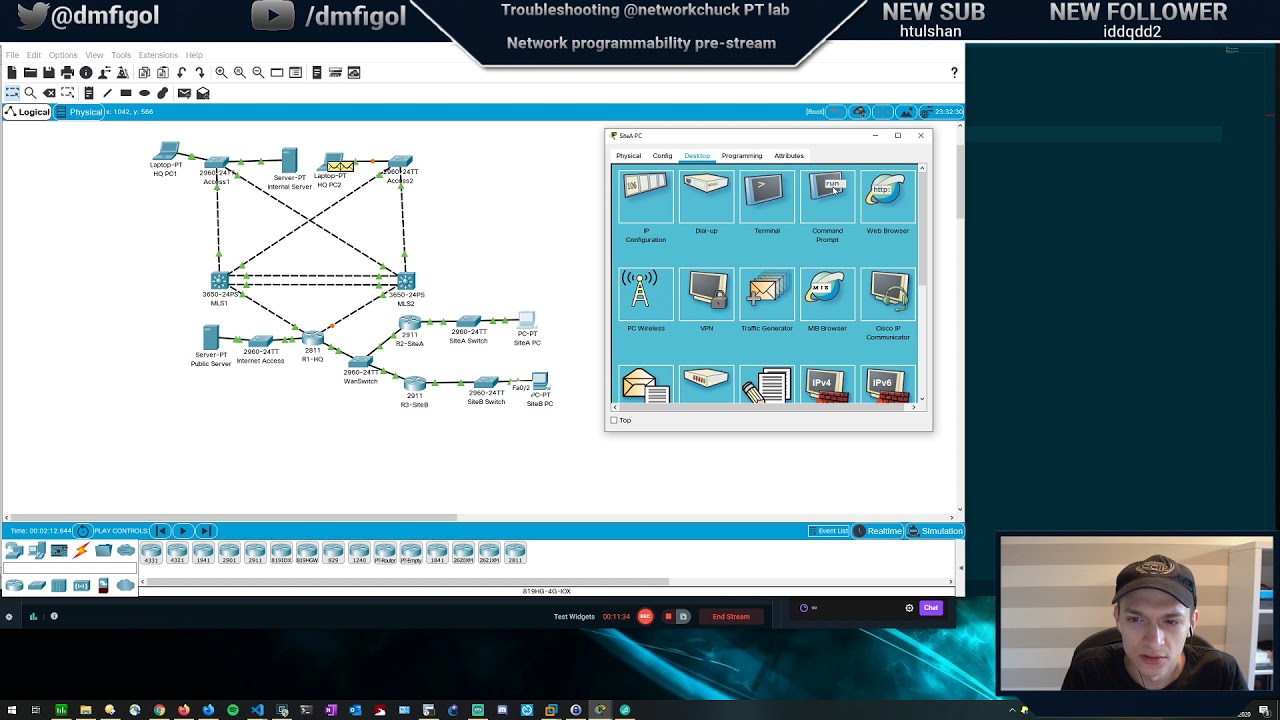
Task: Open the IPv6 Firewall app
Action: point(888,385)
